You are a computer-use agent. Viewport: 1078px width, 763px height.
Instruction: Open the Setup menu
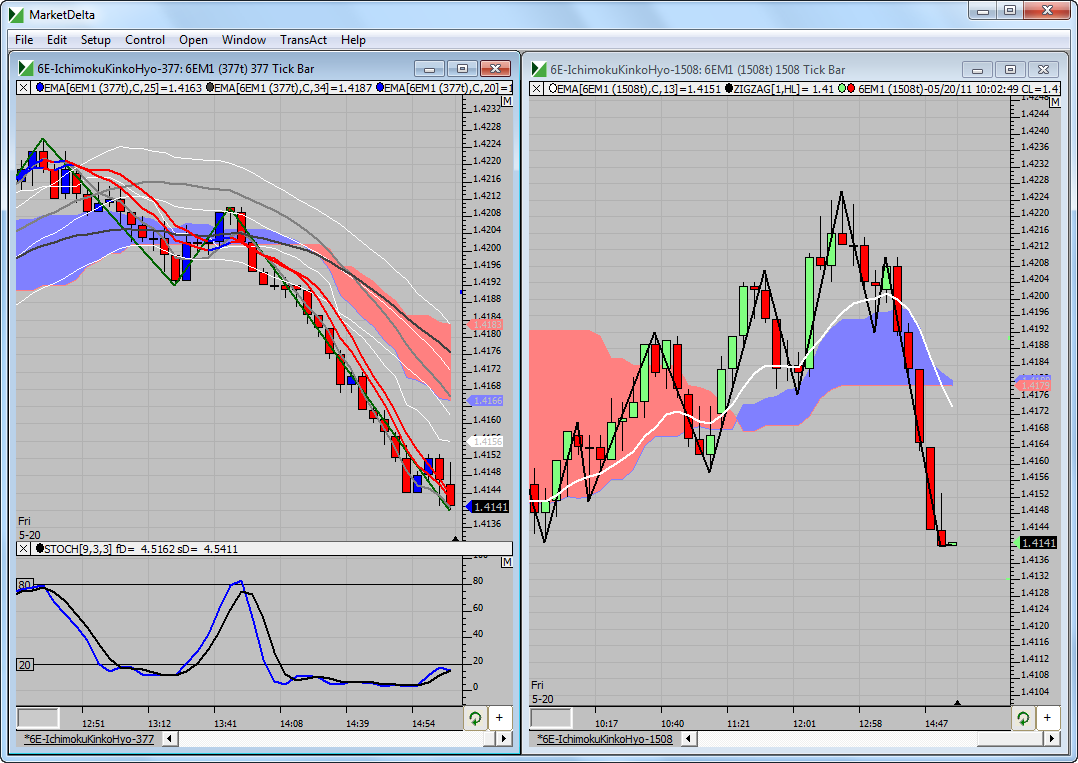pyautogui.click(x=96, y=40)
